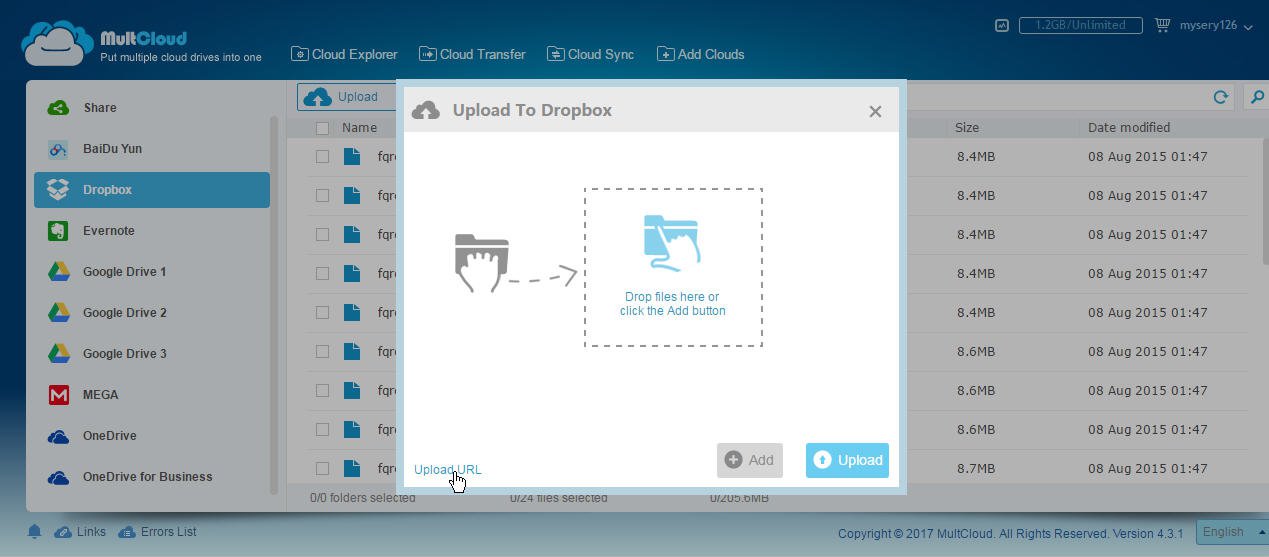Close the Upload To Dropbox dialog

pos(875,111)
